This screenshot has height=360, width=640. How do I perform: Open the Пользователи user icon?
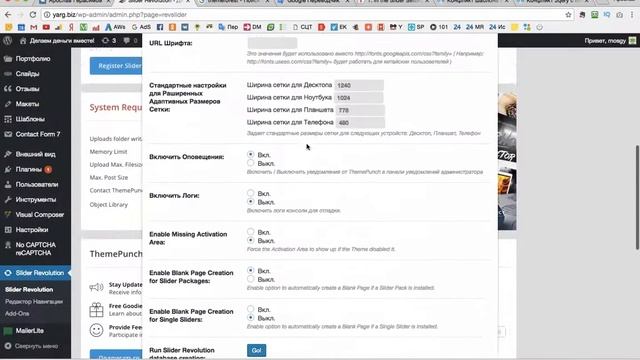pos(8,184)
